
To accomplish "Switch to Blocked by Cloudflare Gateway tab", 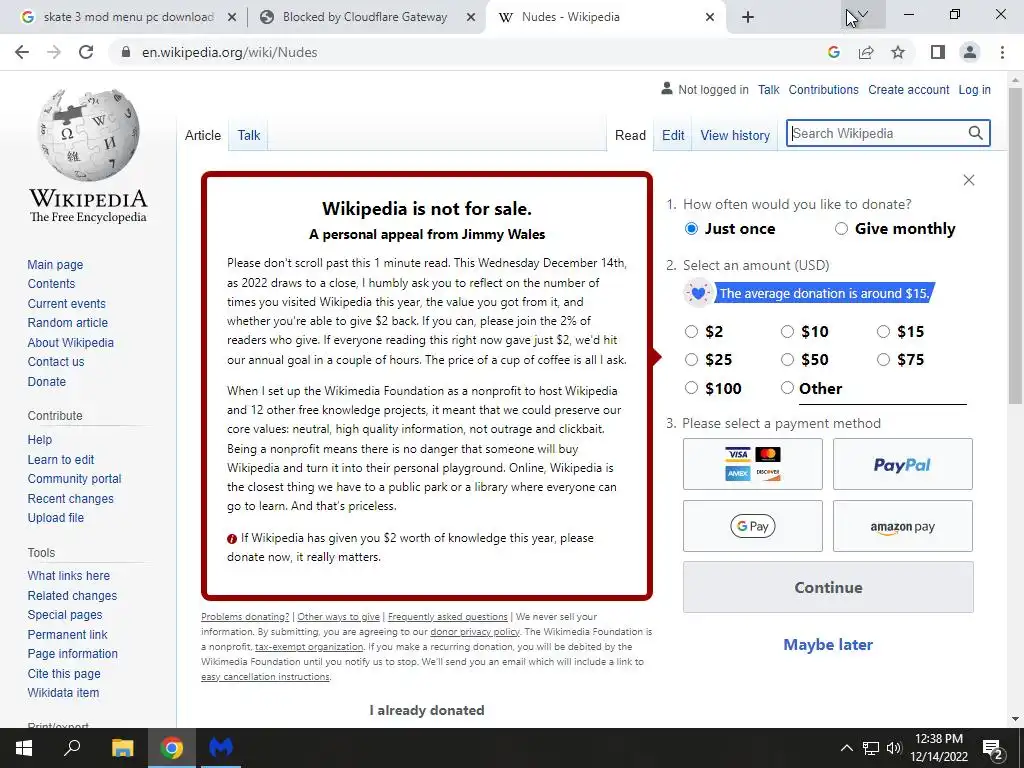I will pos(364,17).
